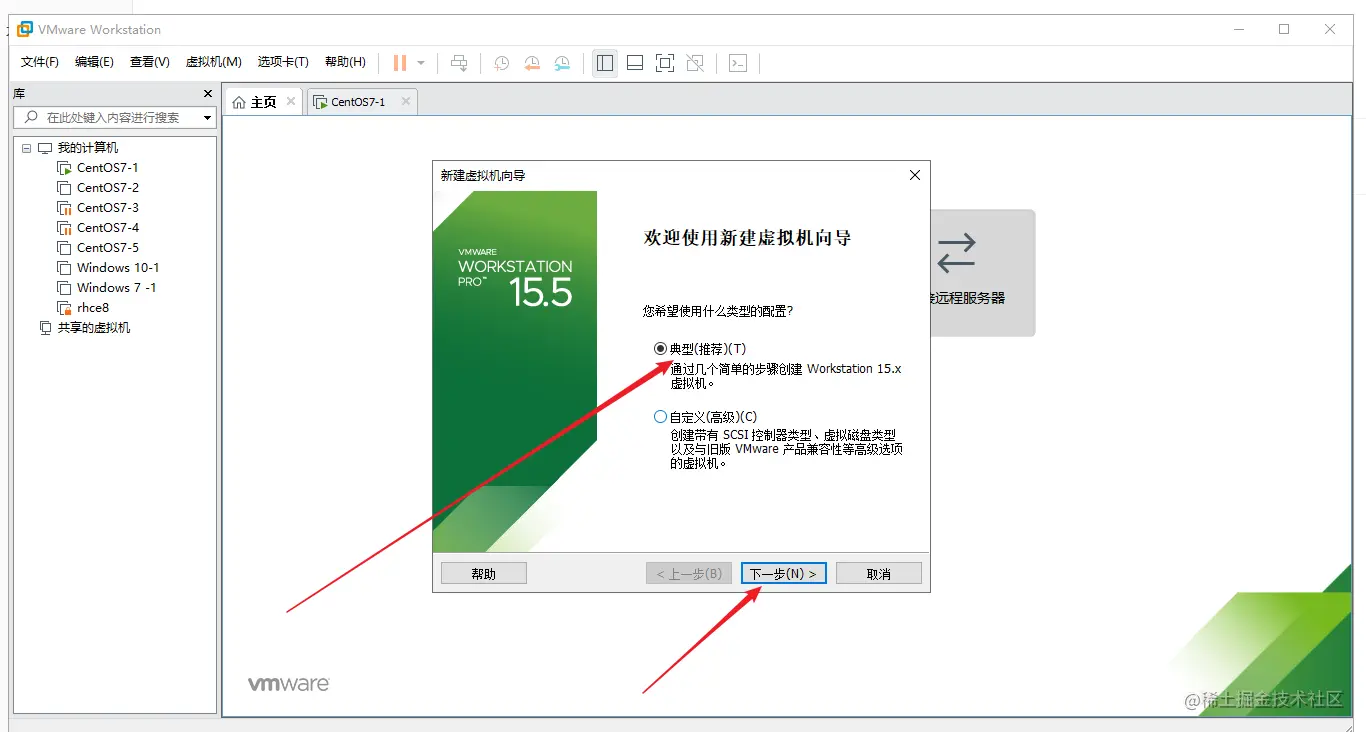
Task: Select Windows 10-1 in the library
Action: tap(118, 268)
